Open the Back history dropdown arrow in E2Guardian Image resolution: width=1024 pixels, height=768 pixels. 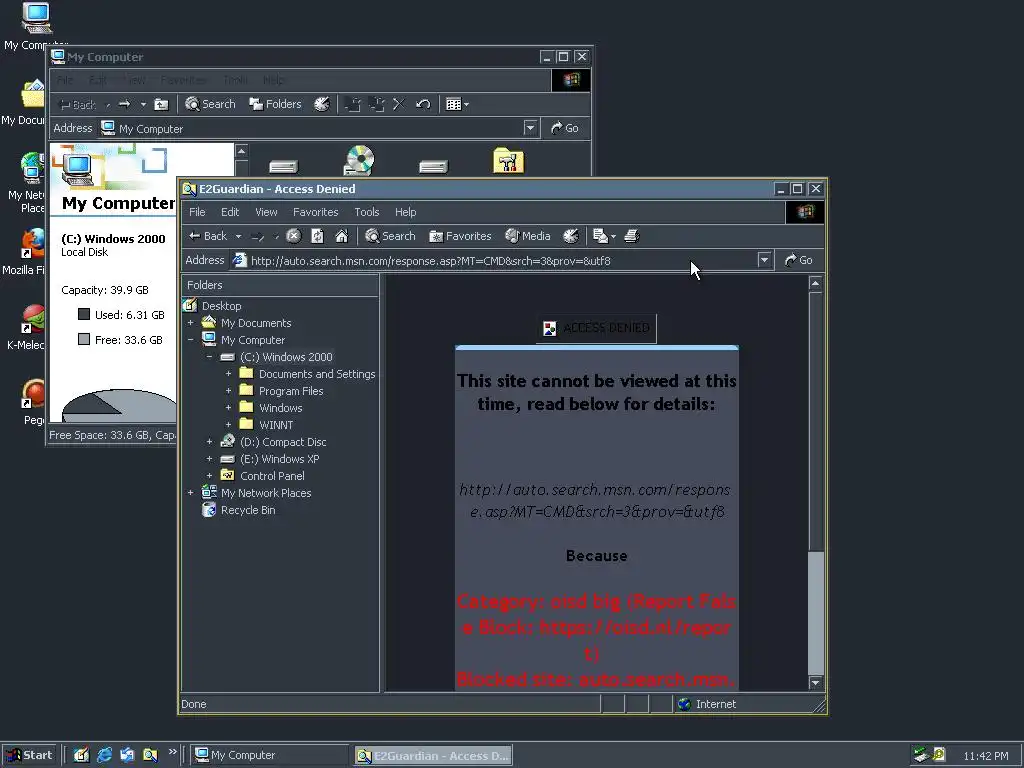tap(238, 236)
